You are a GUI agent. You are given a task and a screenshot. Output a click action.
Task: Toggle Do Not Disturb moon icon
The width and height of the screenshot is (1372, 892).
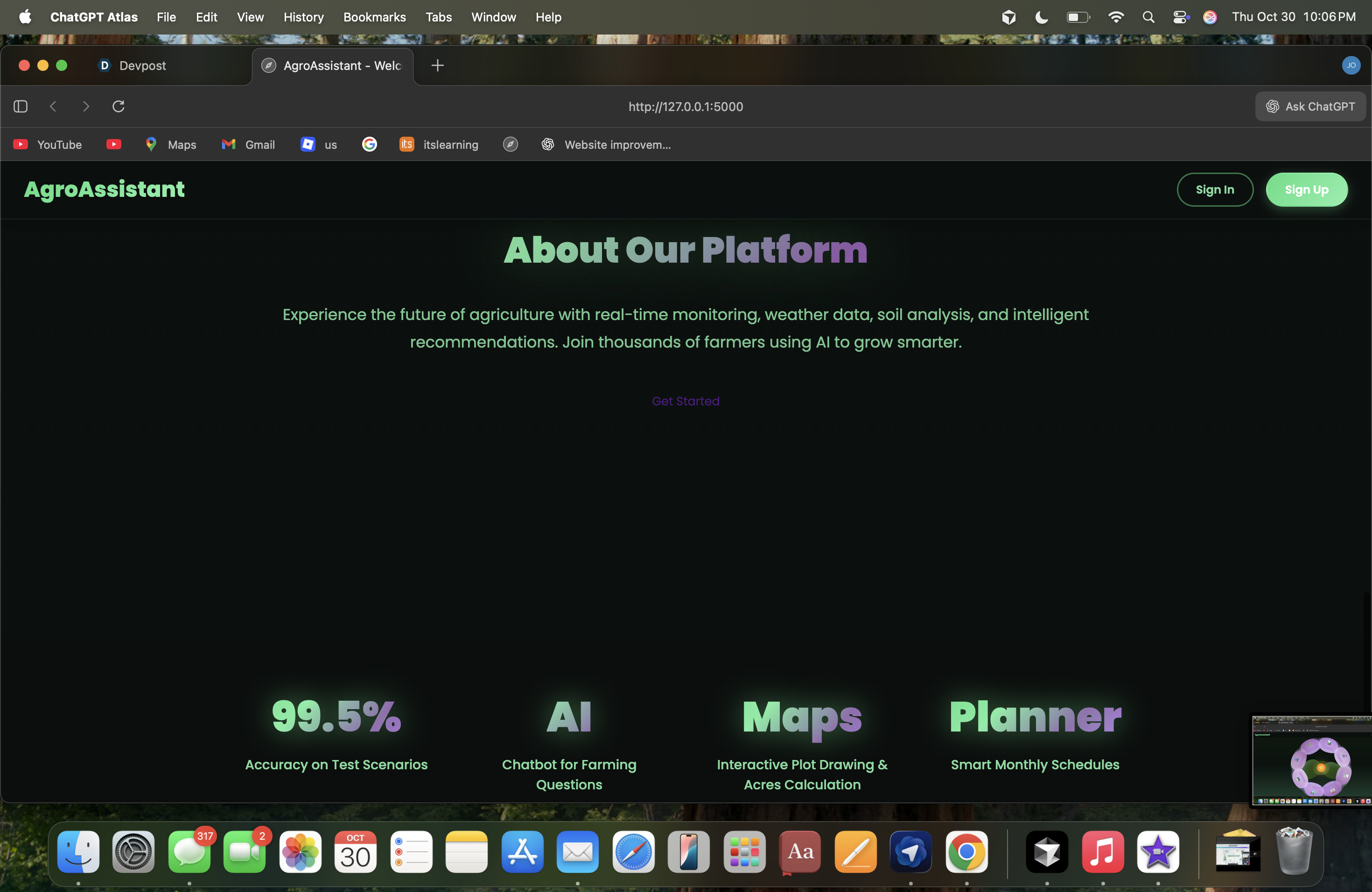click(x=1042, y=17)
